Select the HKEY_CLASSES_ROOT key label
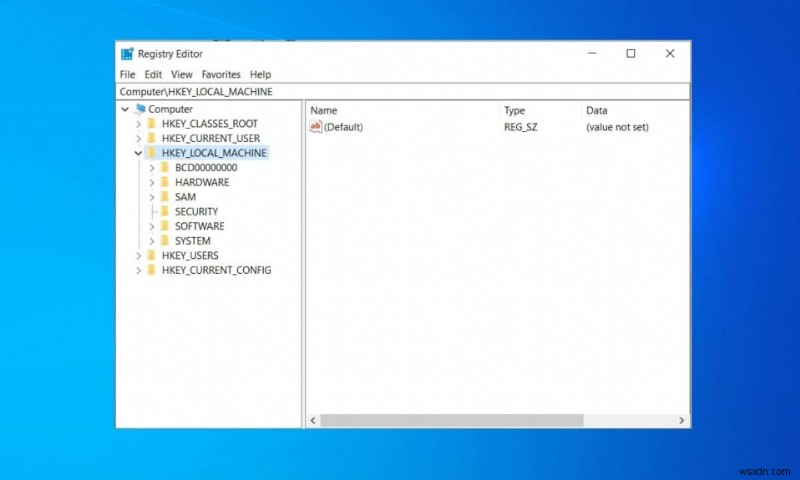 point(210,123)
